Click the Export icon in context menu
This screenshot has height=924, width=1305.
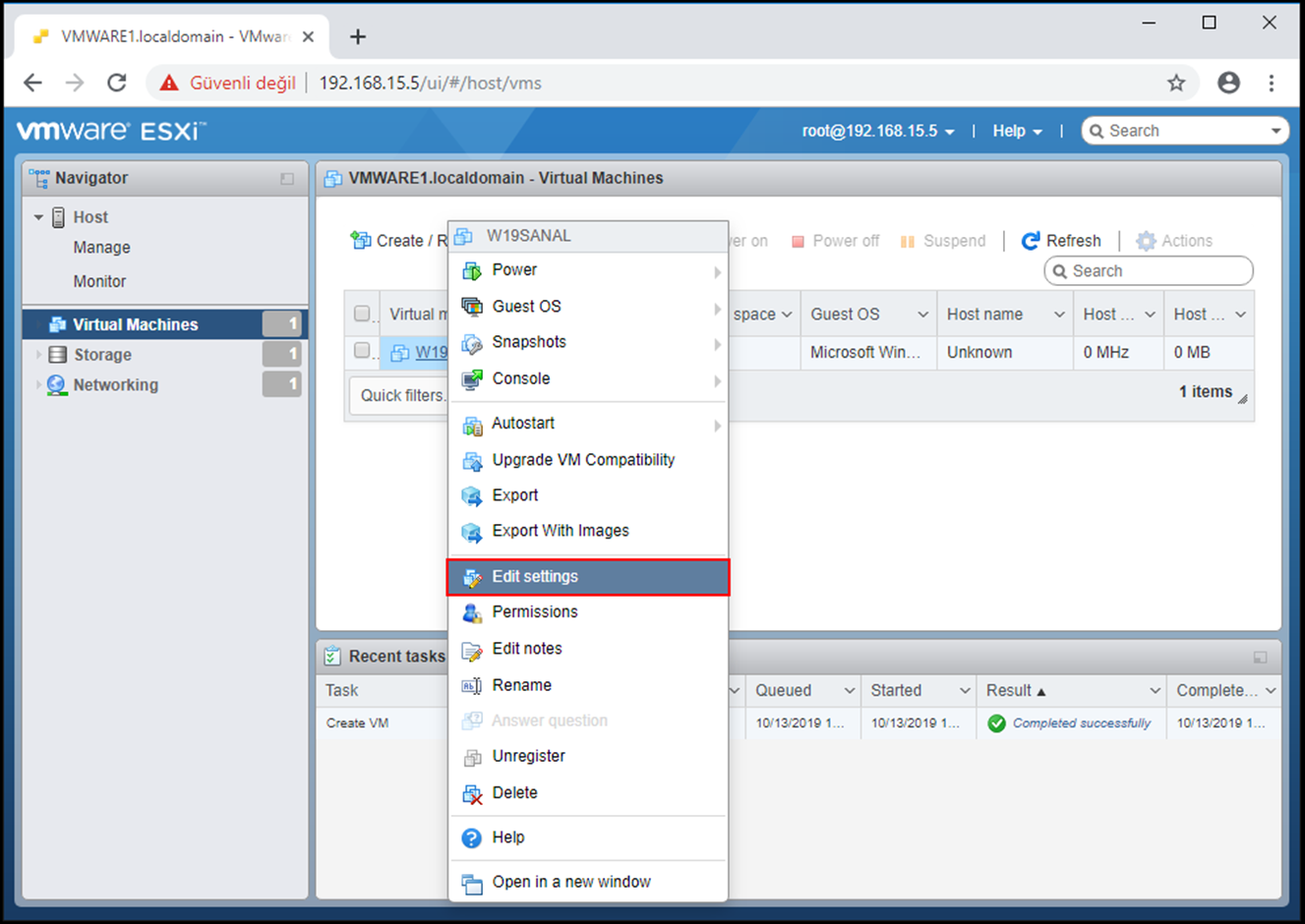click(x=472, y=496)
